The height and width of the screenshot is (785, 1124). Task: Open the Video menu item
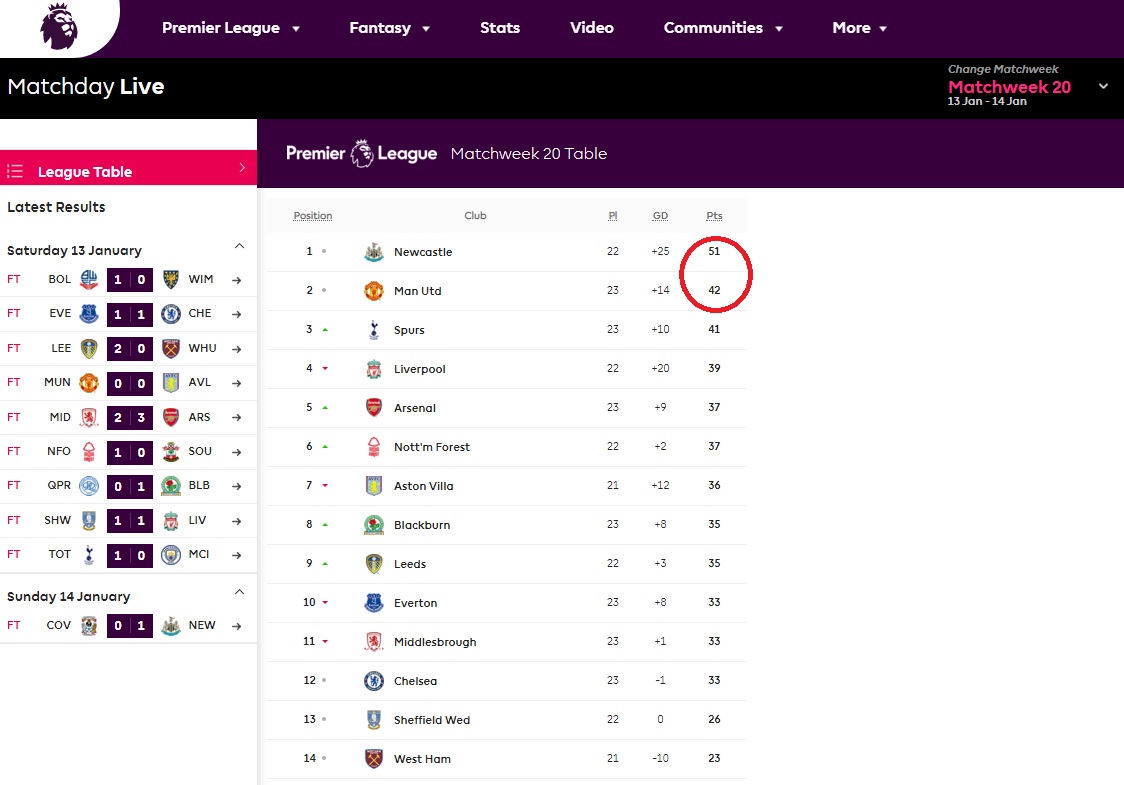(591, 28)
